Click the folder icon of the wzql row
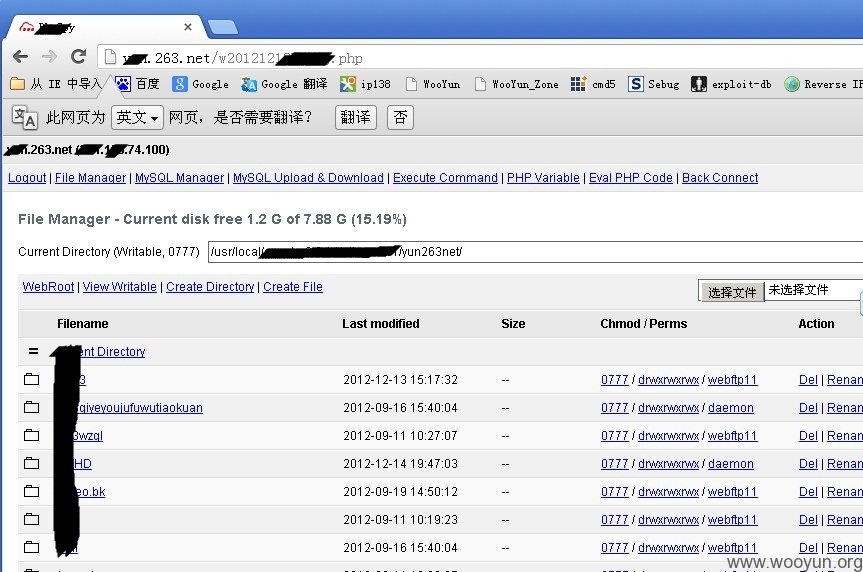The image size is (863, 572). point(32,435)
